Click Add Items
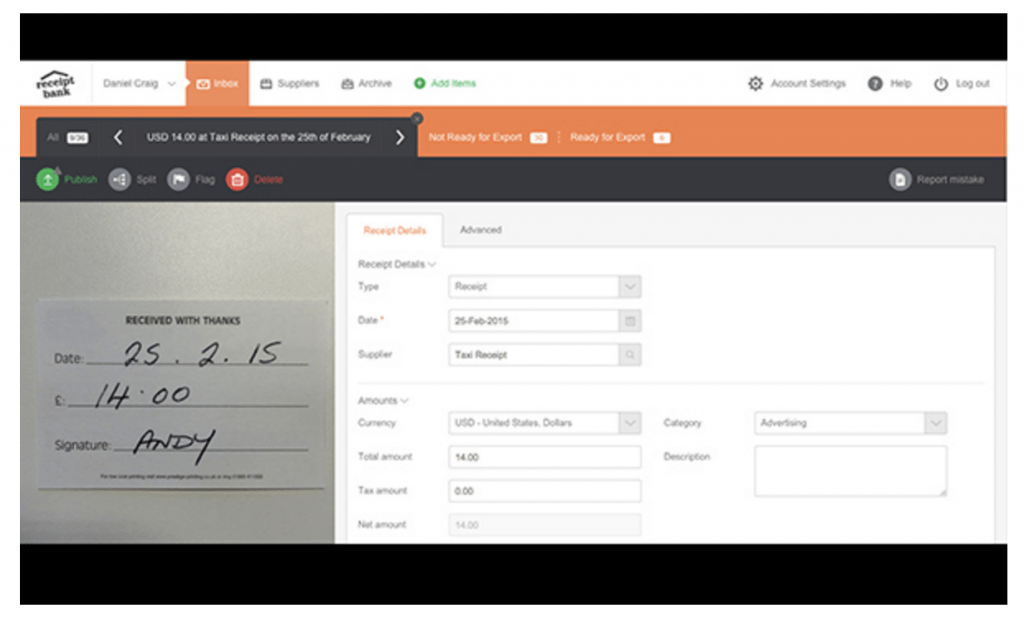Viewport: 1024px width, 623px height. [453, 84]
